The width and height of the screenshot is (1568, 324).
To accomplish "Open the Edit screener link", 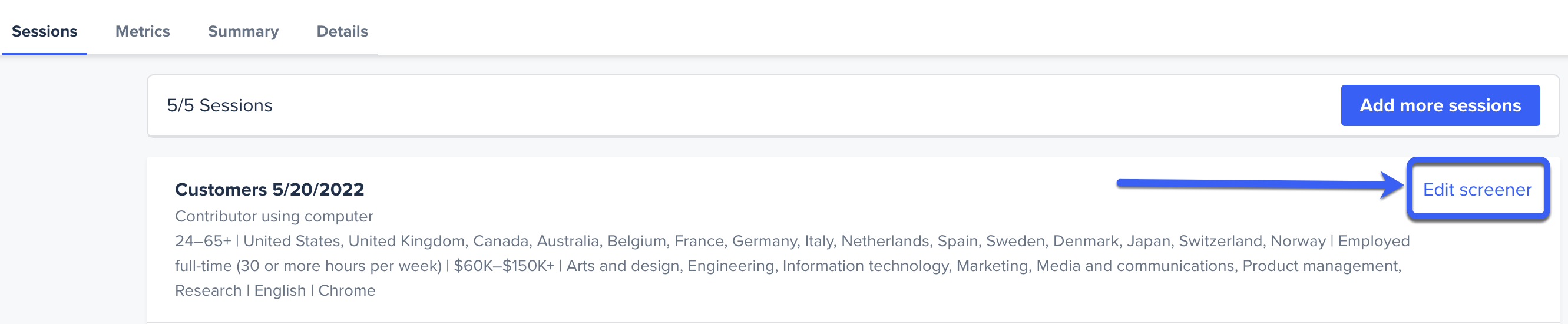I will point(1477,190).
